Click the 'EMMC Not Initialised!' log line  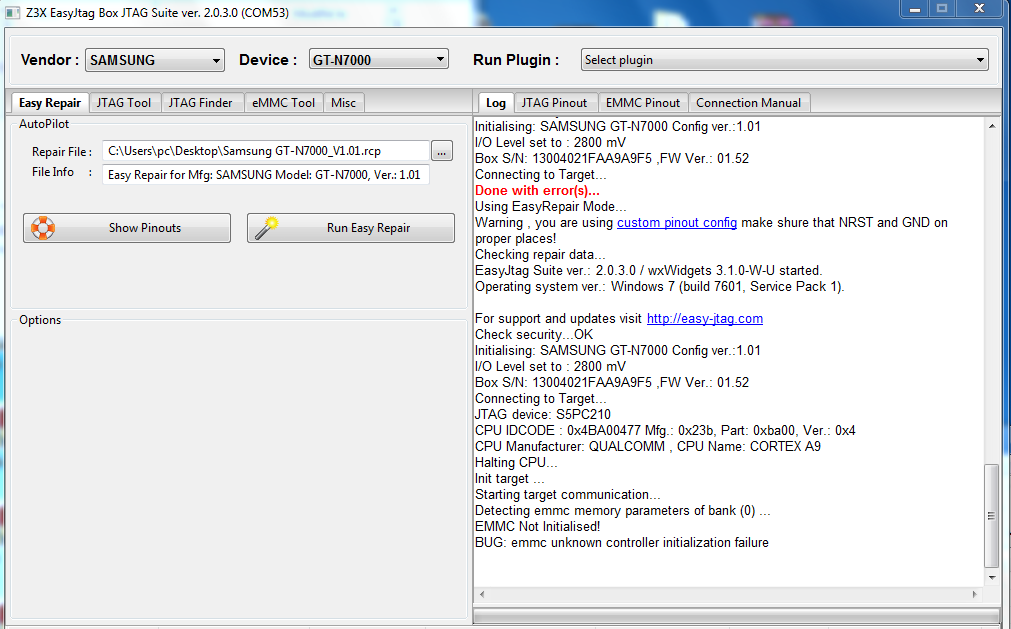pos(538,527)
